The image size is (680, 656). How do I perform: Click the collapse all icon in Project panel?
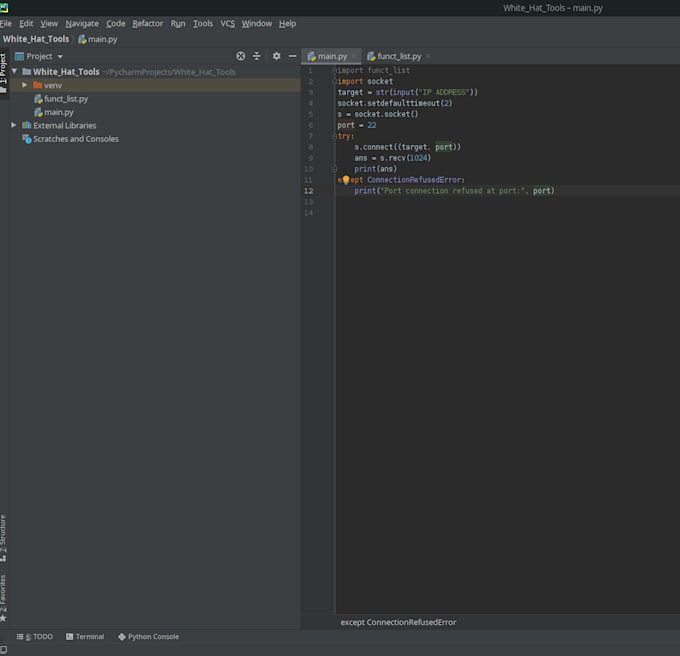pyautogui.click(x=257, y=56)
